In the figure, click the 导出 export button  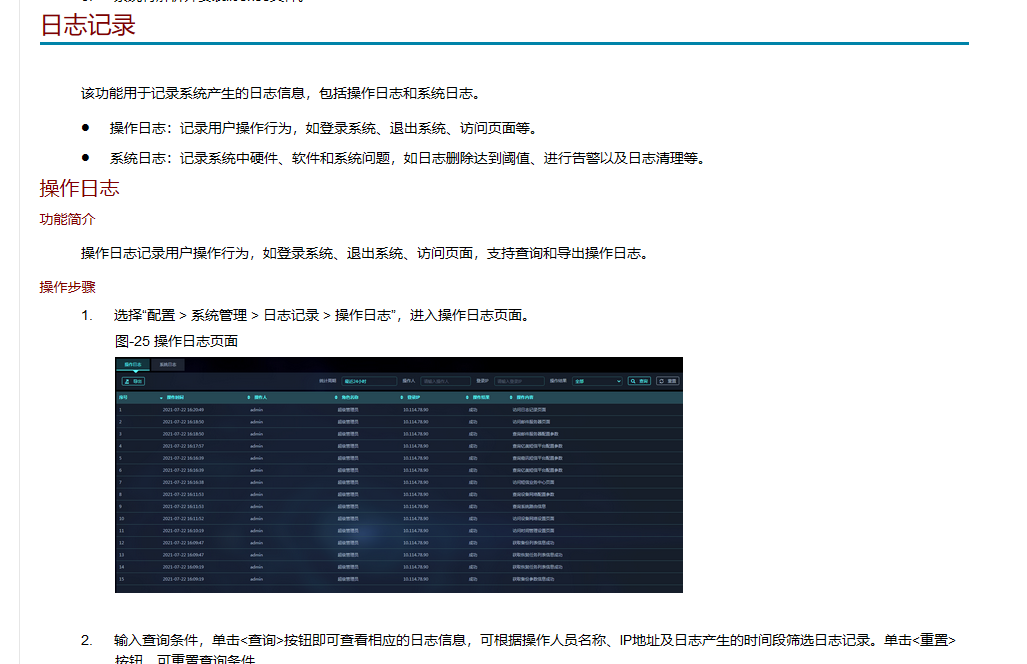click(x=134, y=381)
